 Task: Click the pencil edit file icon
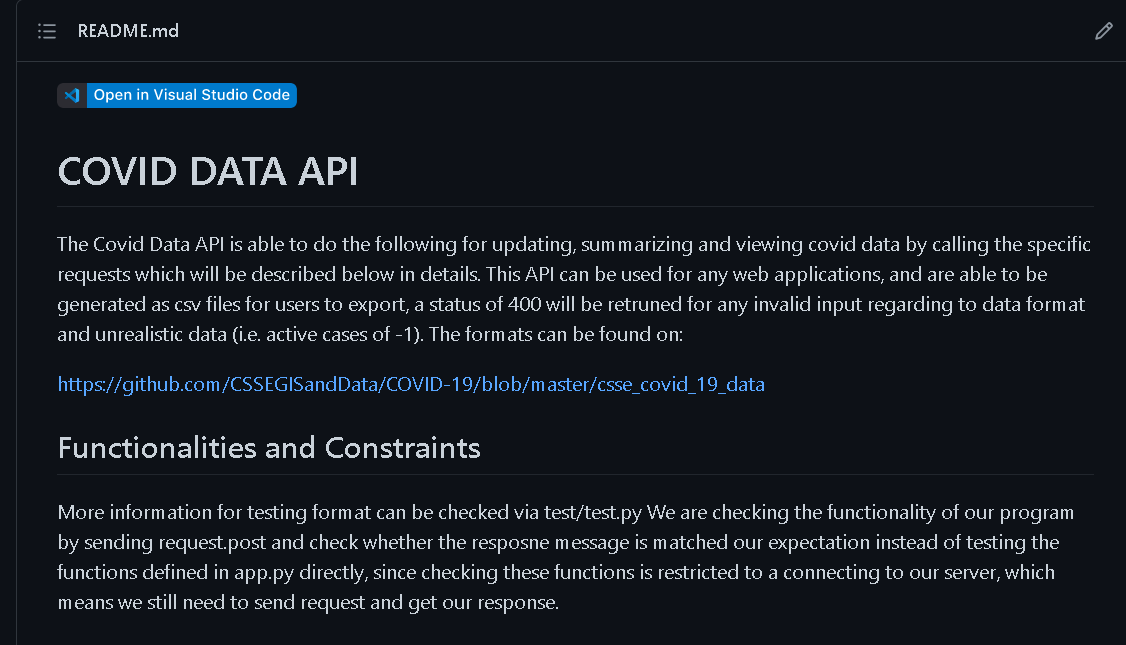click(1104, 31)
